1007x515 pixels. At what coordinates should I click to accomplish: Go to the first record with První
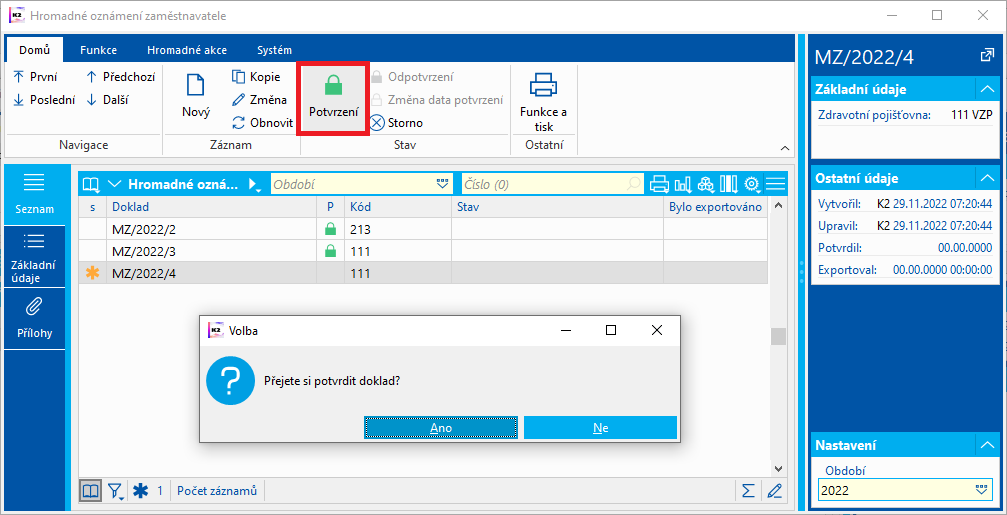coord(35,77)
